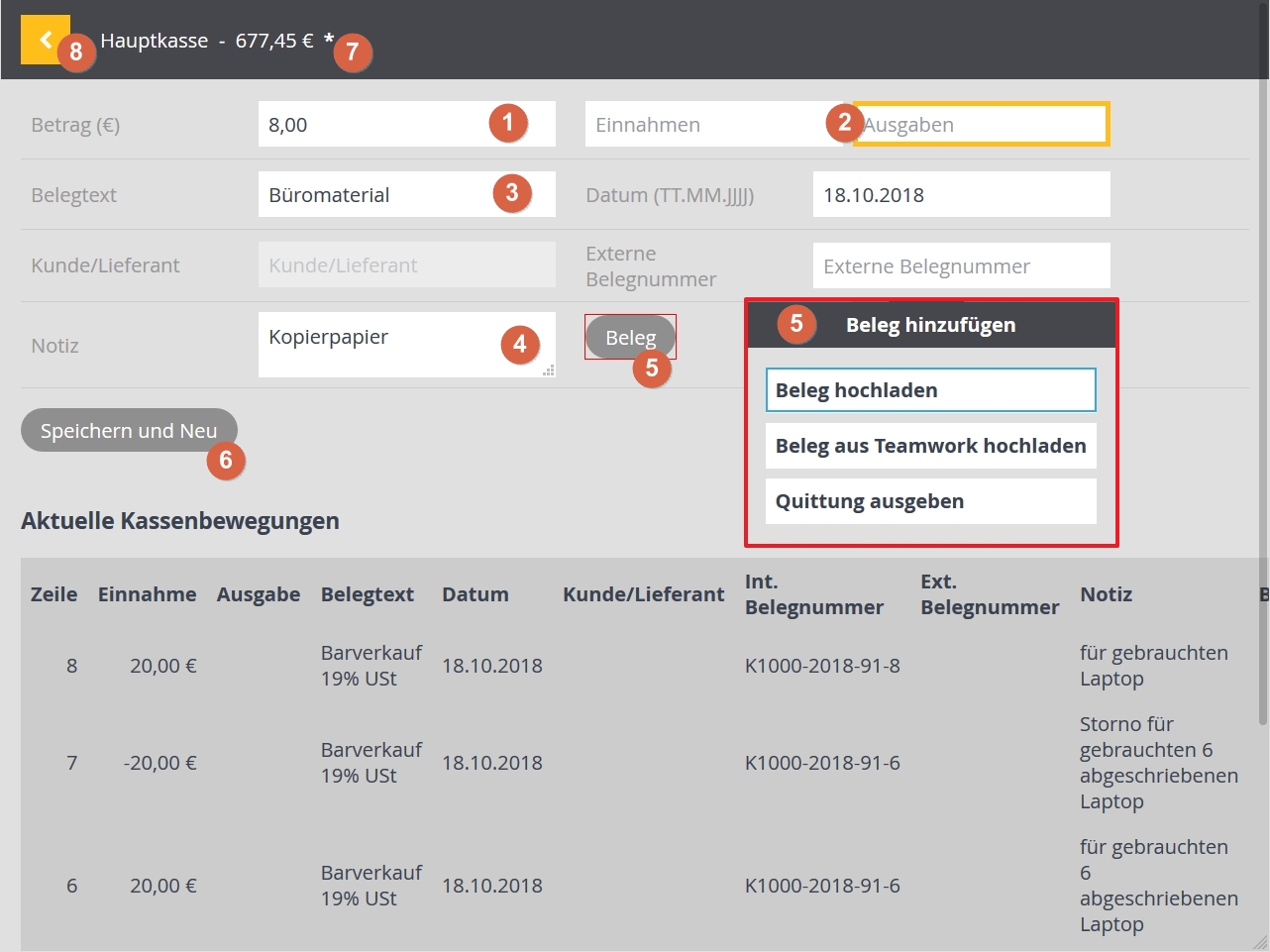Click the Belegtext column header
The width and height of the screenshot is (1270, 952).
(368, 594)
